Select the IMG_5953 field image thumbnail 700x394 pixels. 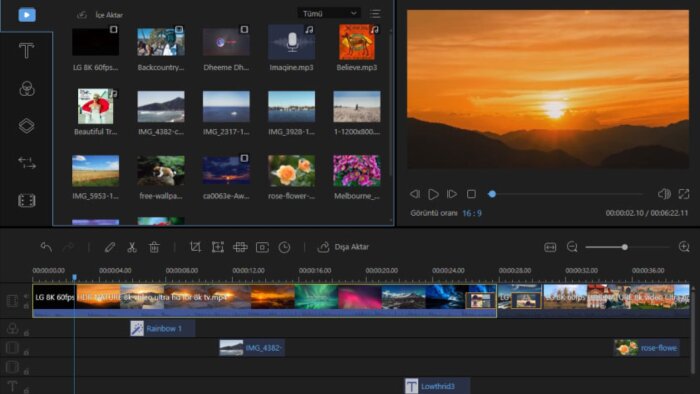click(x=96, y=170)
